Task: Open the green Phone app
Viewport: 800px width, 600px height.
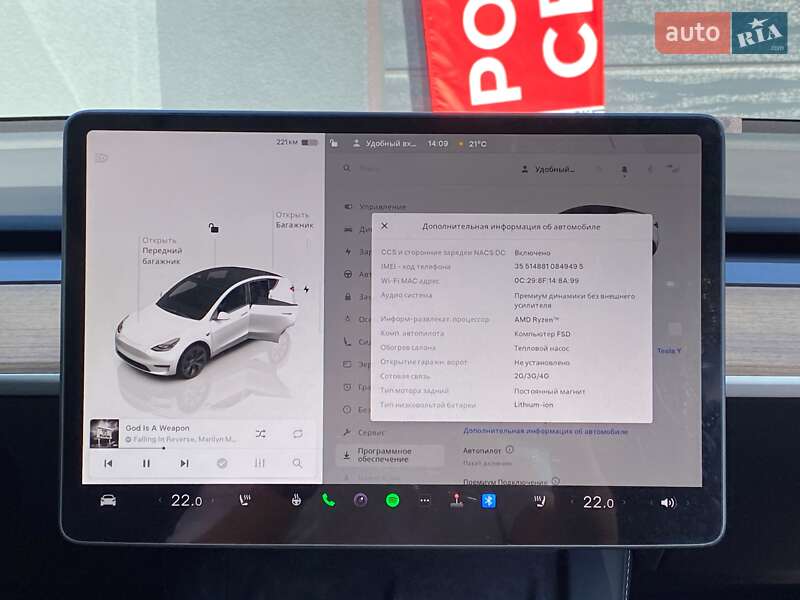Action: pos(329,501)
